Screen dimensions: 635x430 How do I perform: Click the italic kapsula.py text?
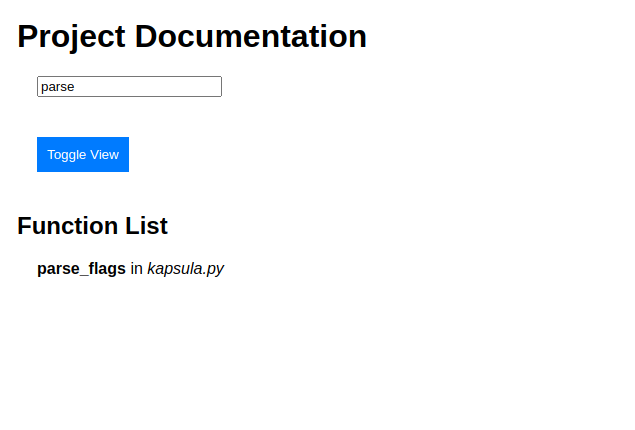[185, 269]
